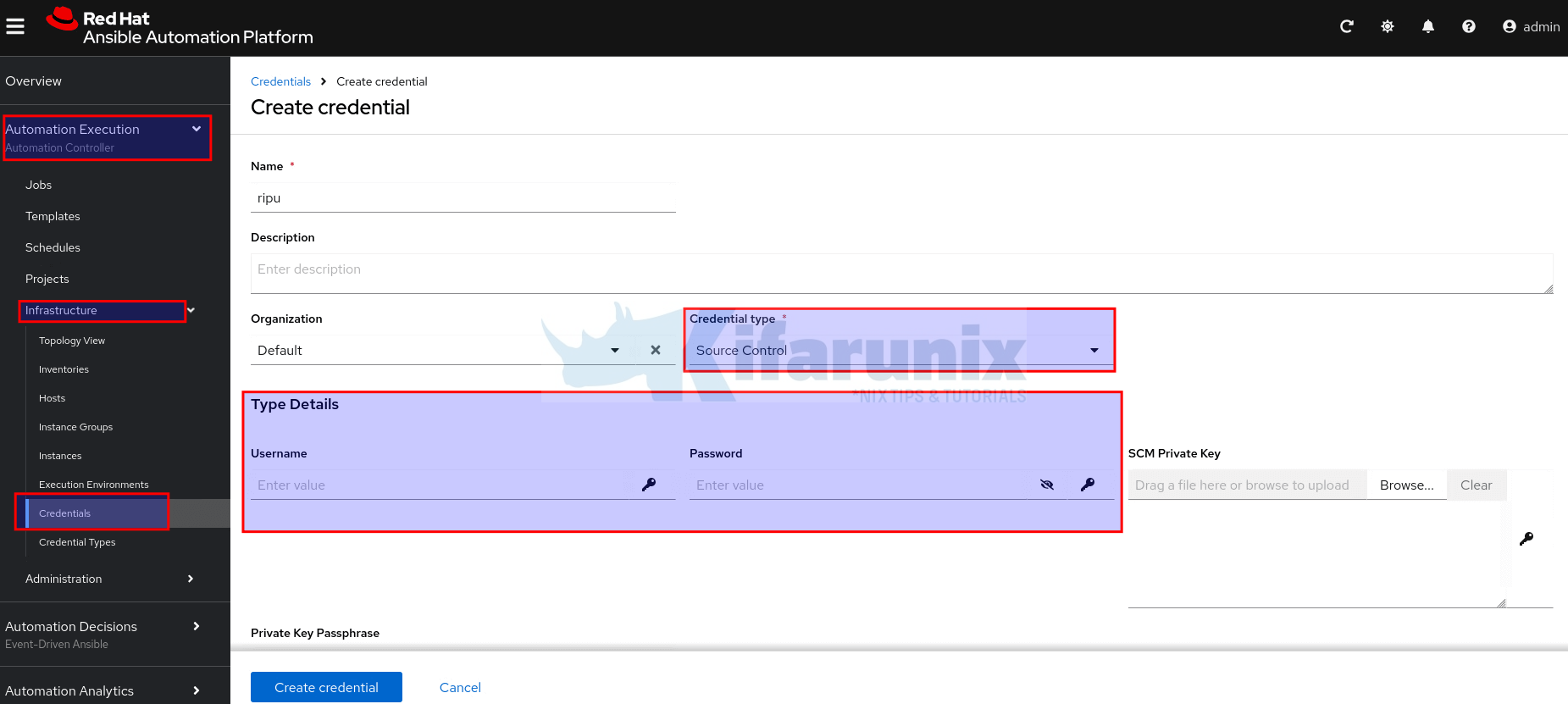This screenshot has height=704, width=1568.
Task: Click Browse... to upload a key file
Action: click(1406, 485)
